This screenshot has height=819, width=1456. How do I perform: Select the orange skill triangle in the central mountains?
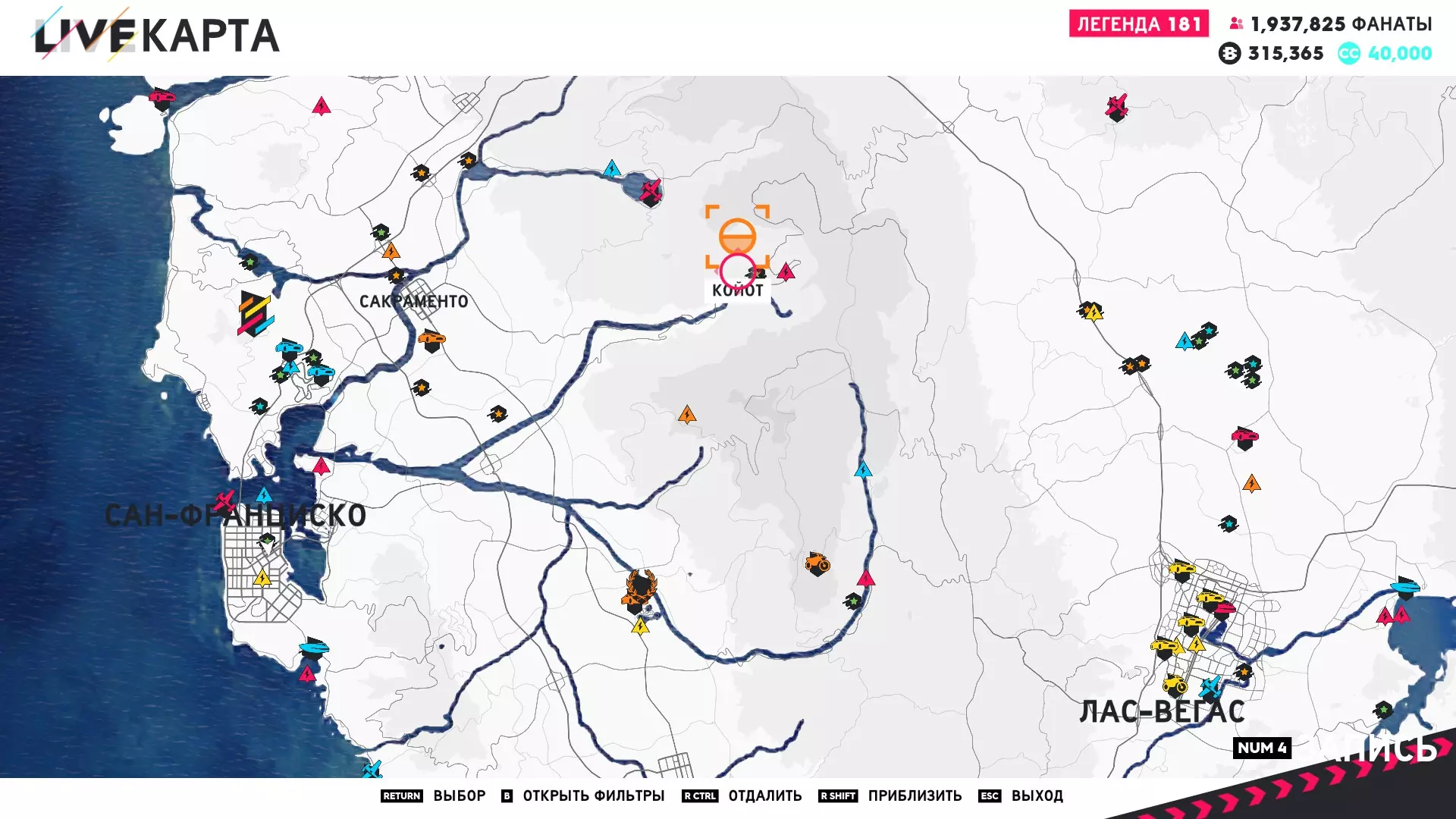point(687,415)
